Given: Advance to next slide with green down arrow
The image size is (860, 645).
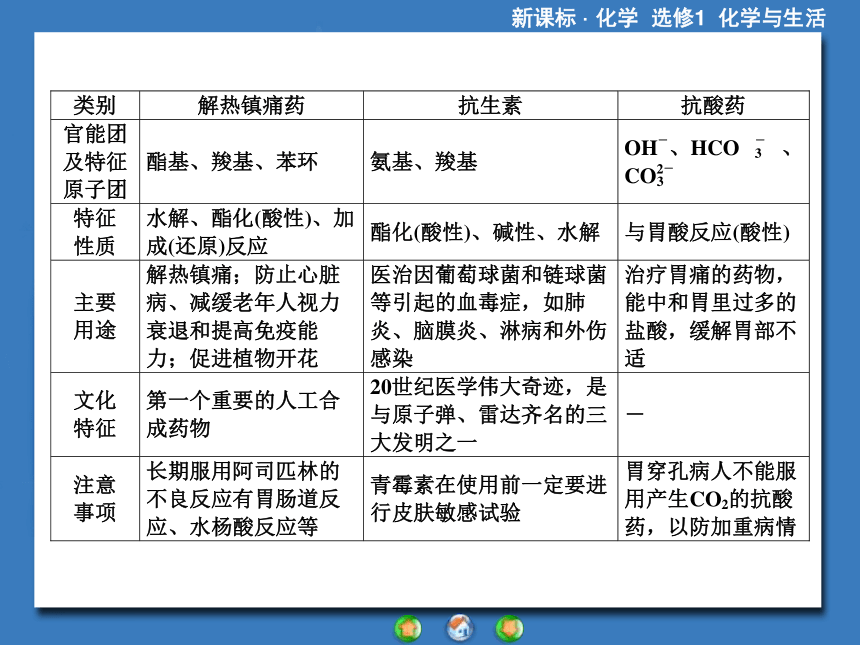Looking at the screenshot, I should pyautogui.click(x=510, y=628).
